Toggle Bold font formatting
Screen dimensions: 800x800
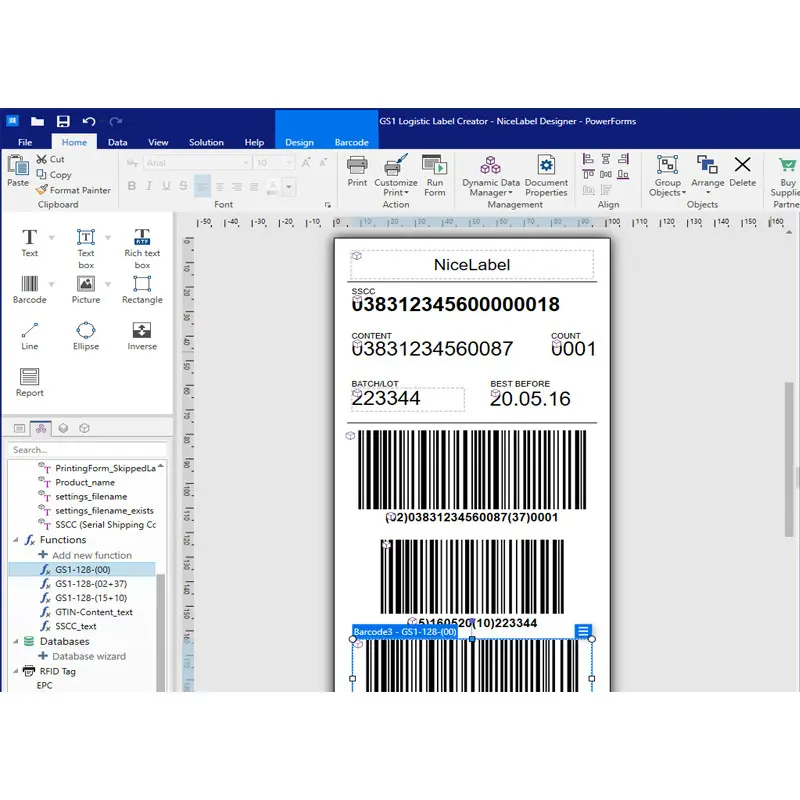(x=132, y=186)
